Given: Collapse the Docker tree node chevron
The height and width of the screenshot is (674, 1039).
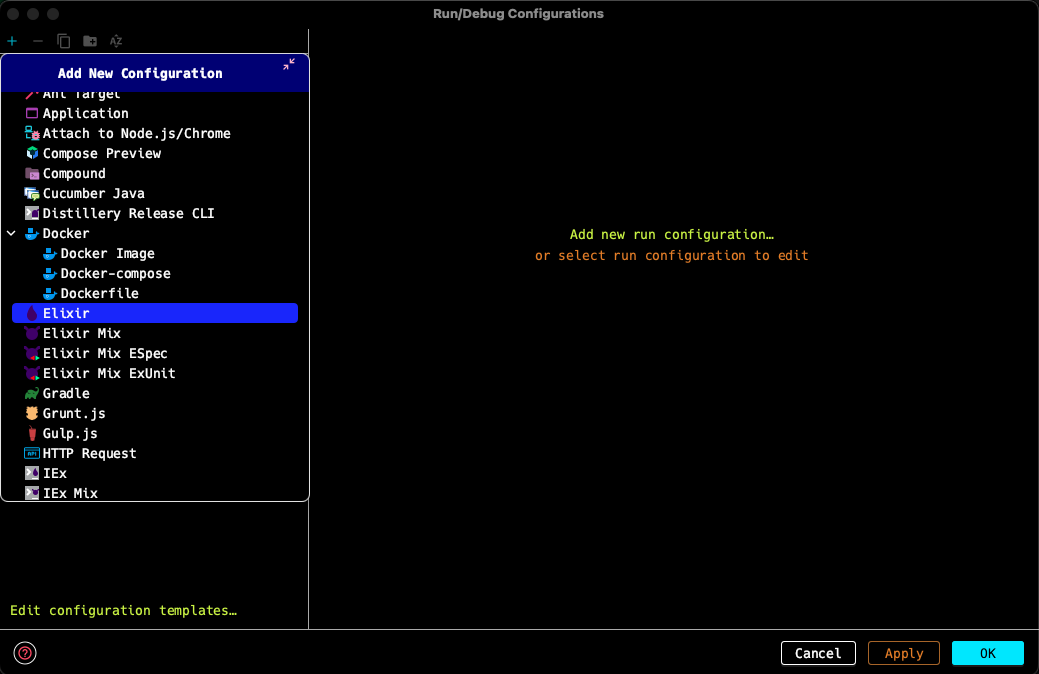Looking at the screenshot, I should (x=11, y=233).
